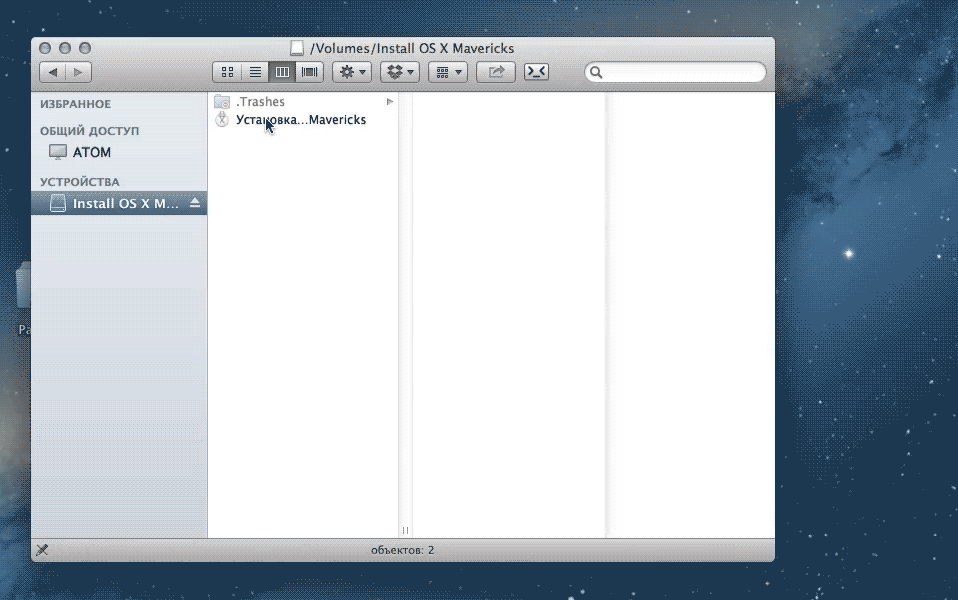
Task: Click the drive icon beside Install OS X M...
Action: pos(57,203)
